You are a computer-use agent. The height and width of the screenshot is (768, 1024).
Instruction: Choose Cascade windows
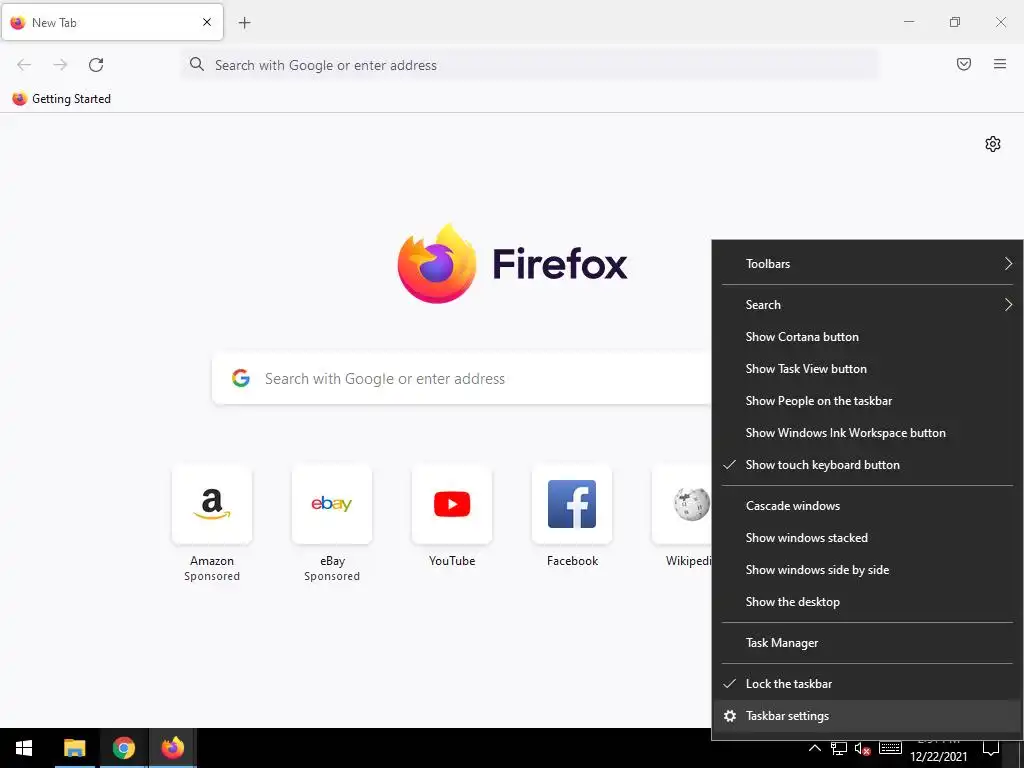pyautogui.click(x=867, y=506)
